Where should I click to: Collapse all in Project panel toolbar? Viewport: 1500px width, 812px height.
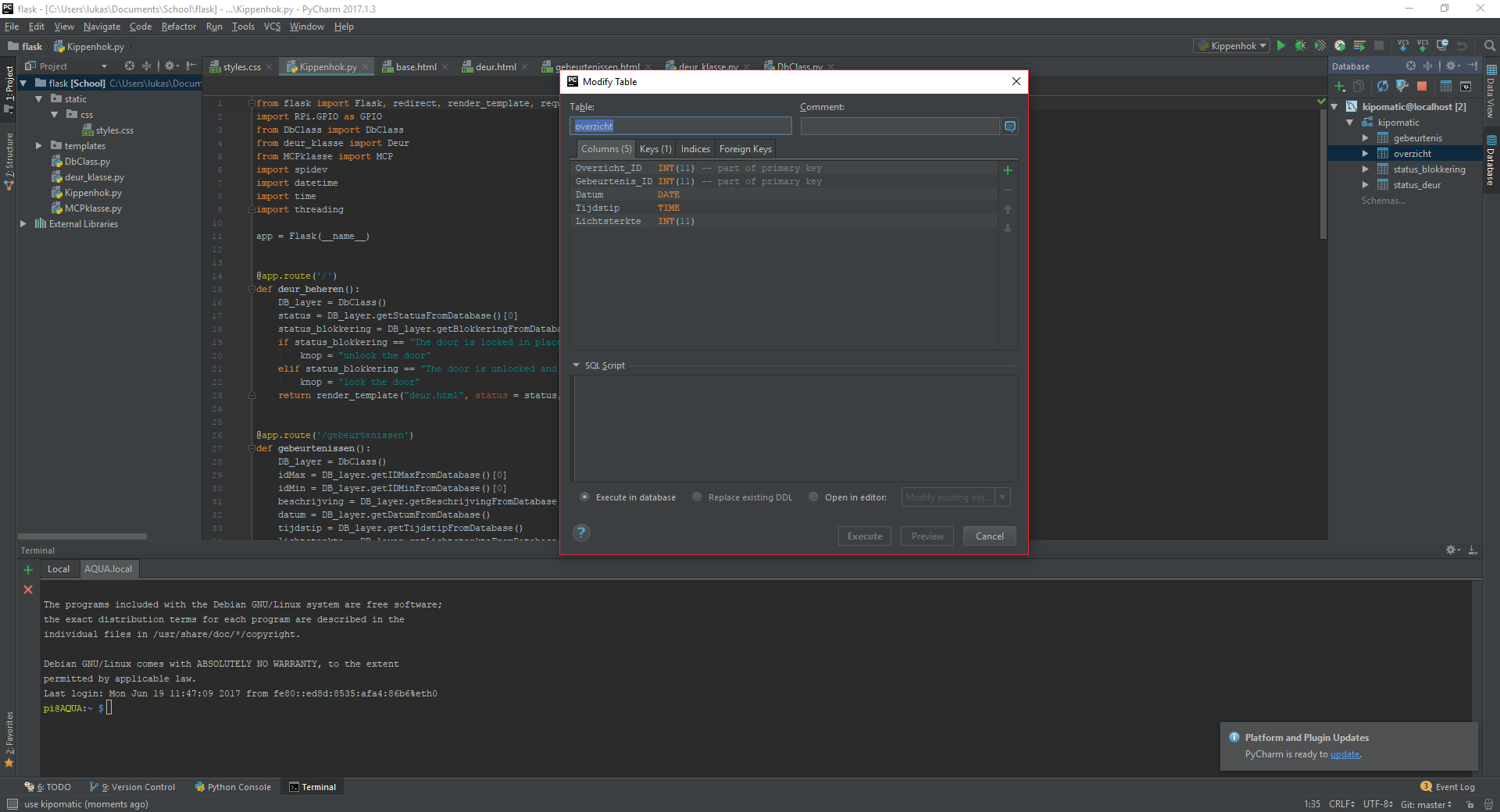(146, 66)
